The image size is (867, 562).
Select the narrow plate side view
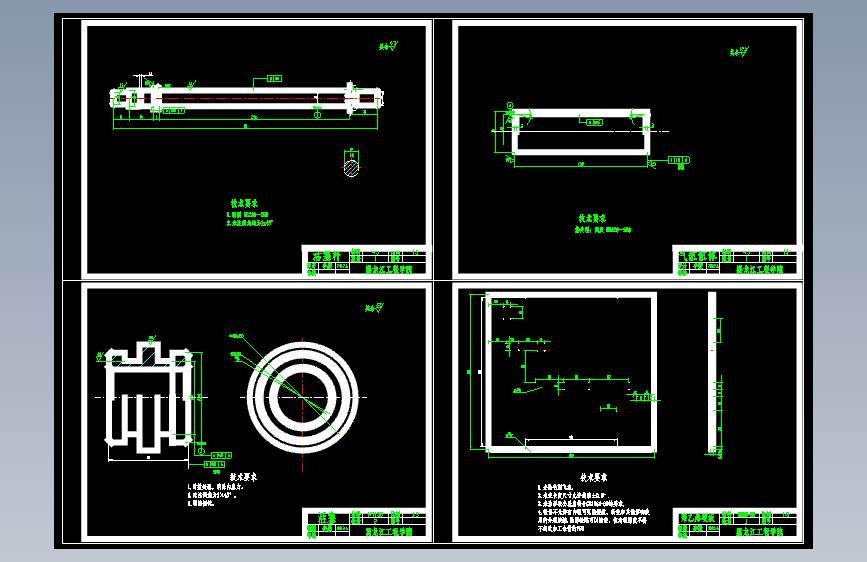click(x=712, y=373)
